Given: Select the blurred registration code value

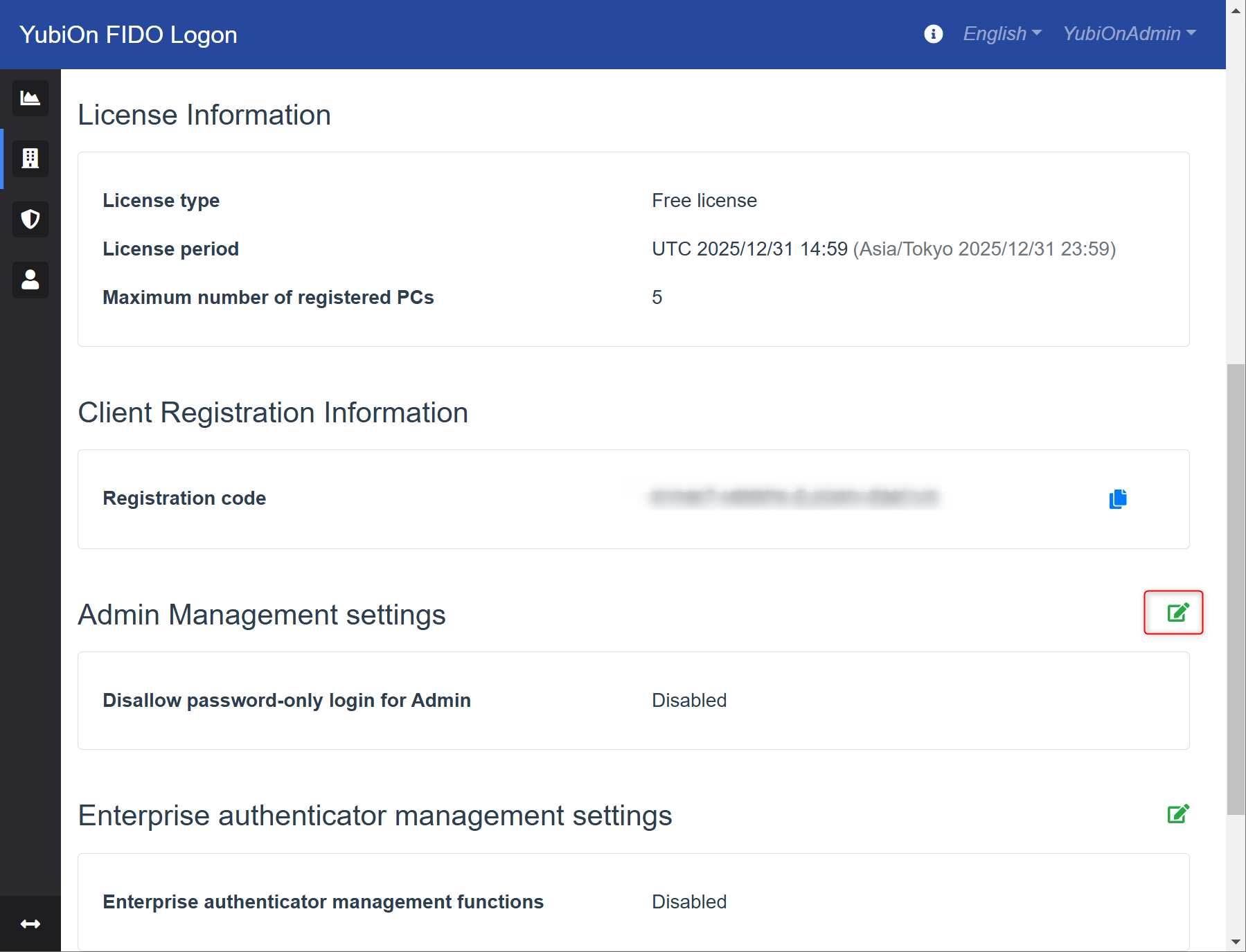Looking at the screenshot, I should click(794, 498).
